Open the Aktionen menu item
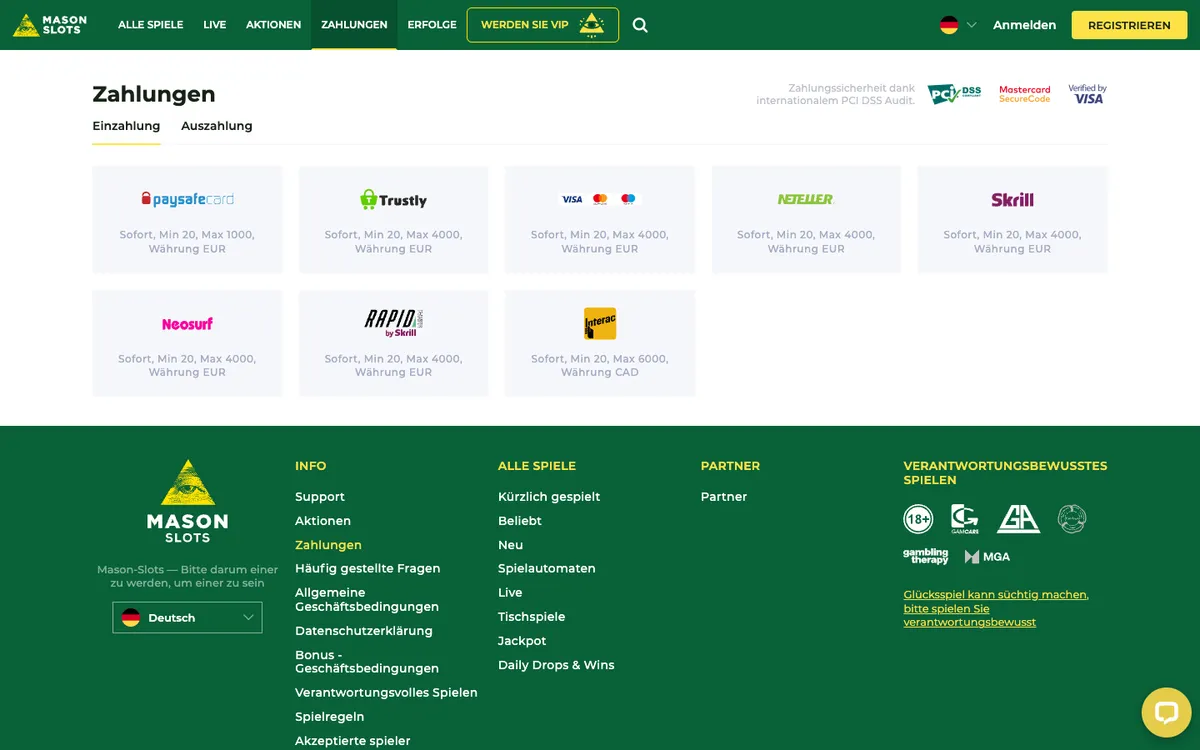The image size is (1200, 750). (x=273, y=25)
